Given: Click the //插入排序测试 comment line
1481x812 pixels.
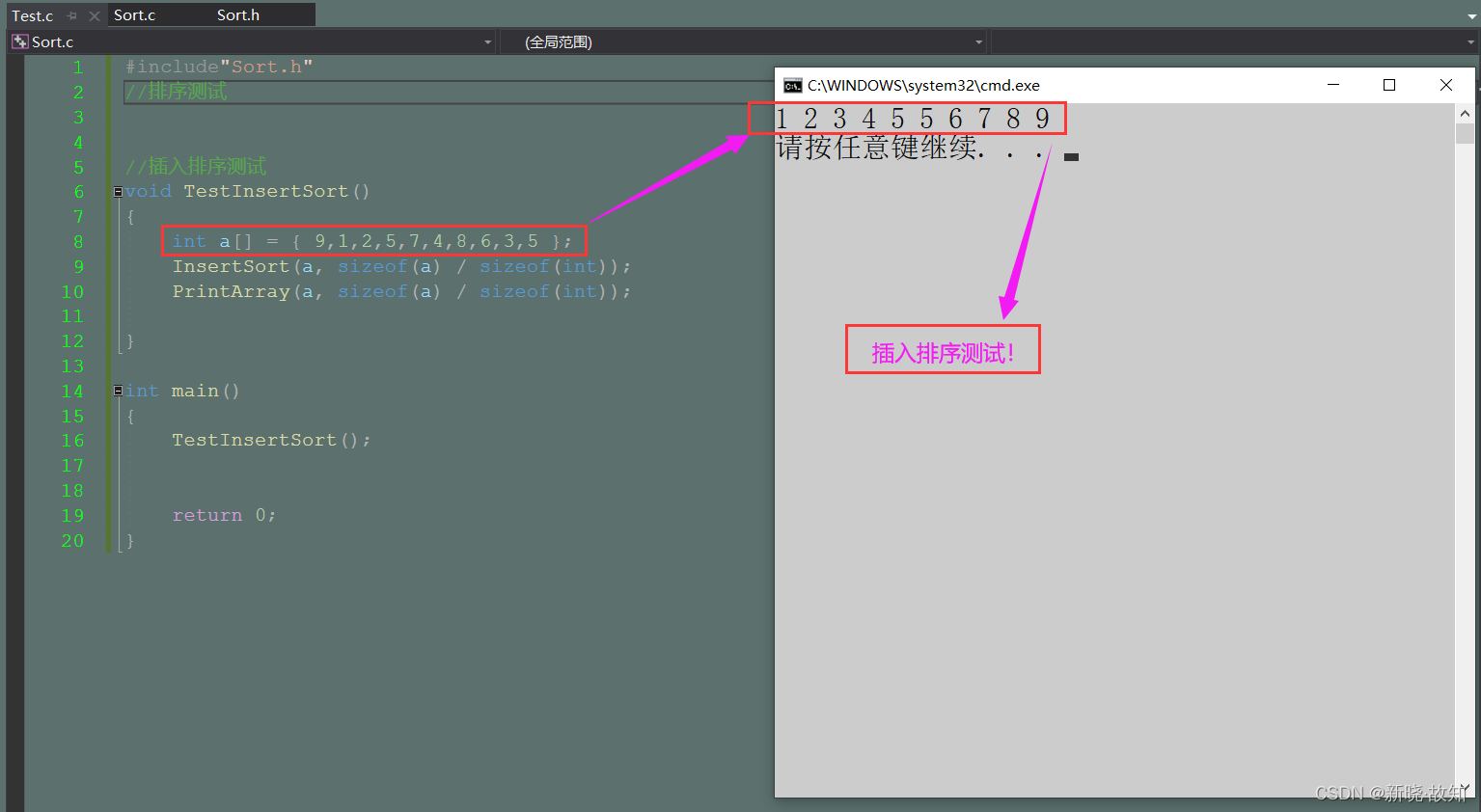Looking at the screenshot, I should [x=196, y=166].
